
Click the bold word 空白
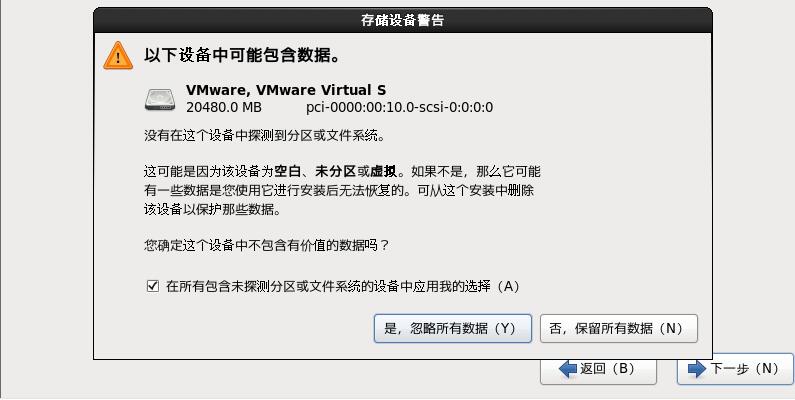287,171
